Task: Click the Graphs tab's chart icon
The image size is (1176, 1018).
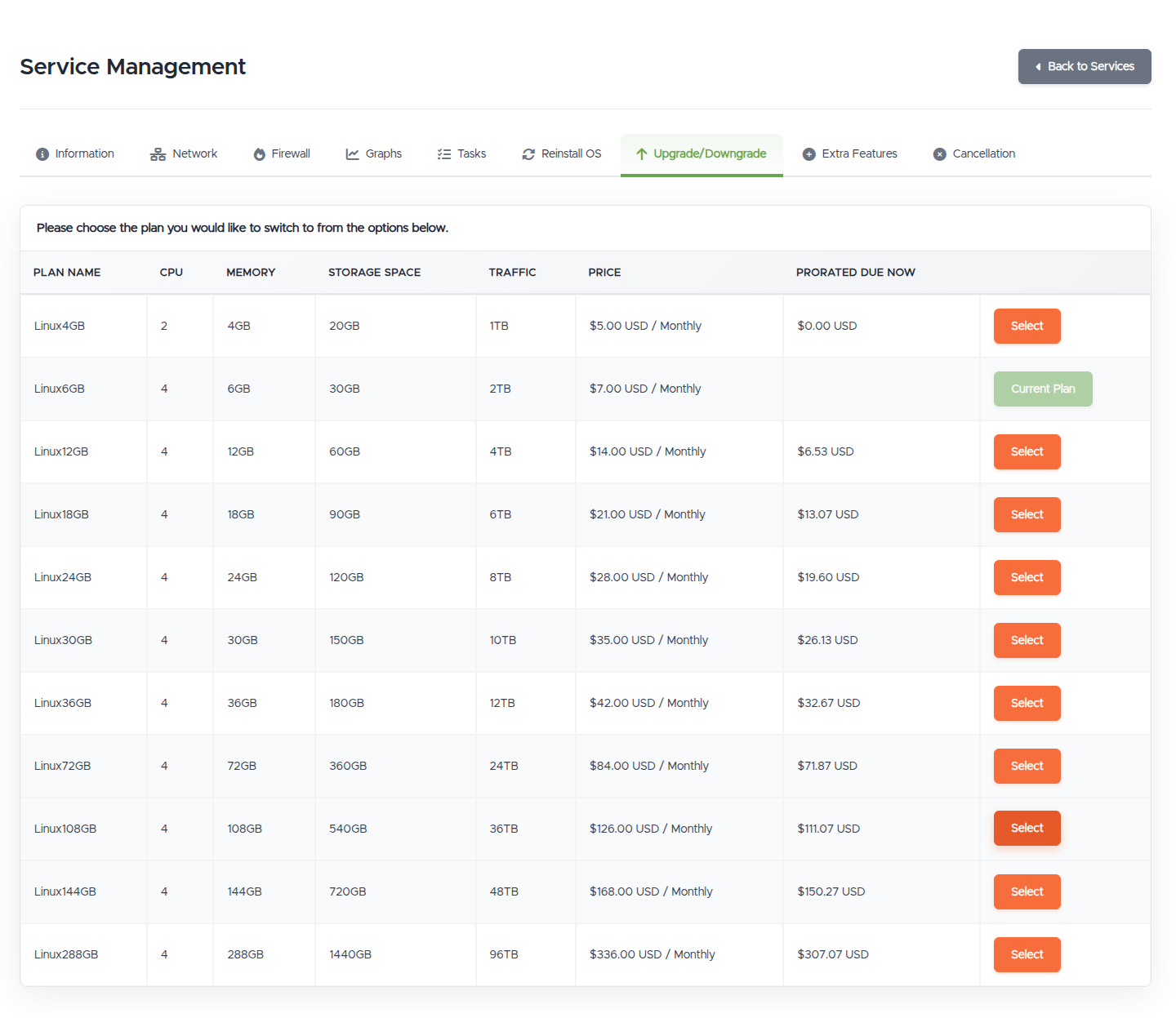Action: [x=353, y=154]
